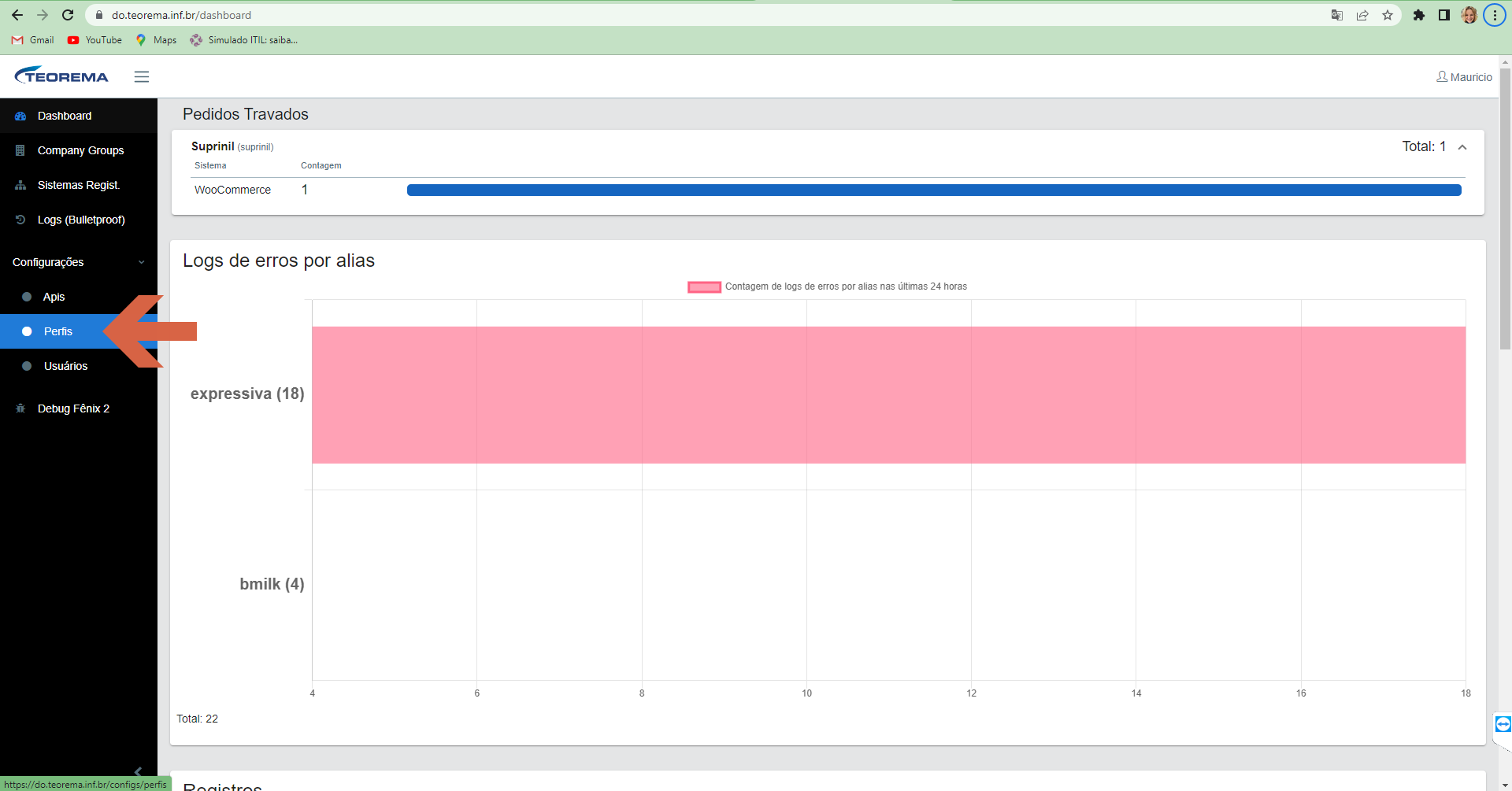Image resolution: width=1512 pixels, height=791 pixels.
Task: Click Sistemas Regist. sitemap icon
Action: (x=20, y=185)
